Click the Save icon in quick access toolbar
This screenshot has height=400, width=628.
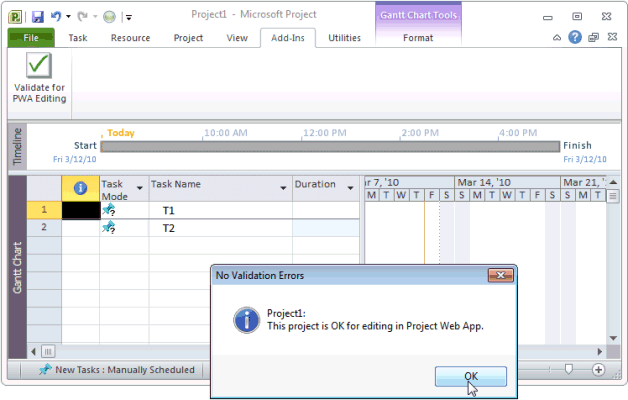coord(38,16)
